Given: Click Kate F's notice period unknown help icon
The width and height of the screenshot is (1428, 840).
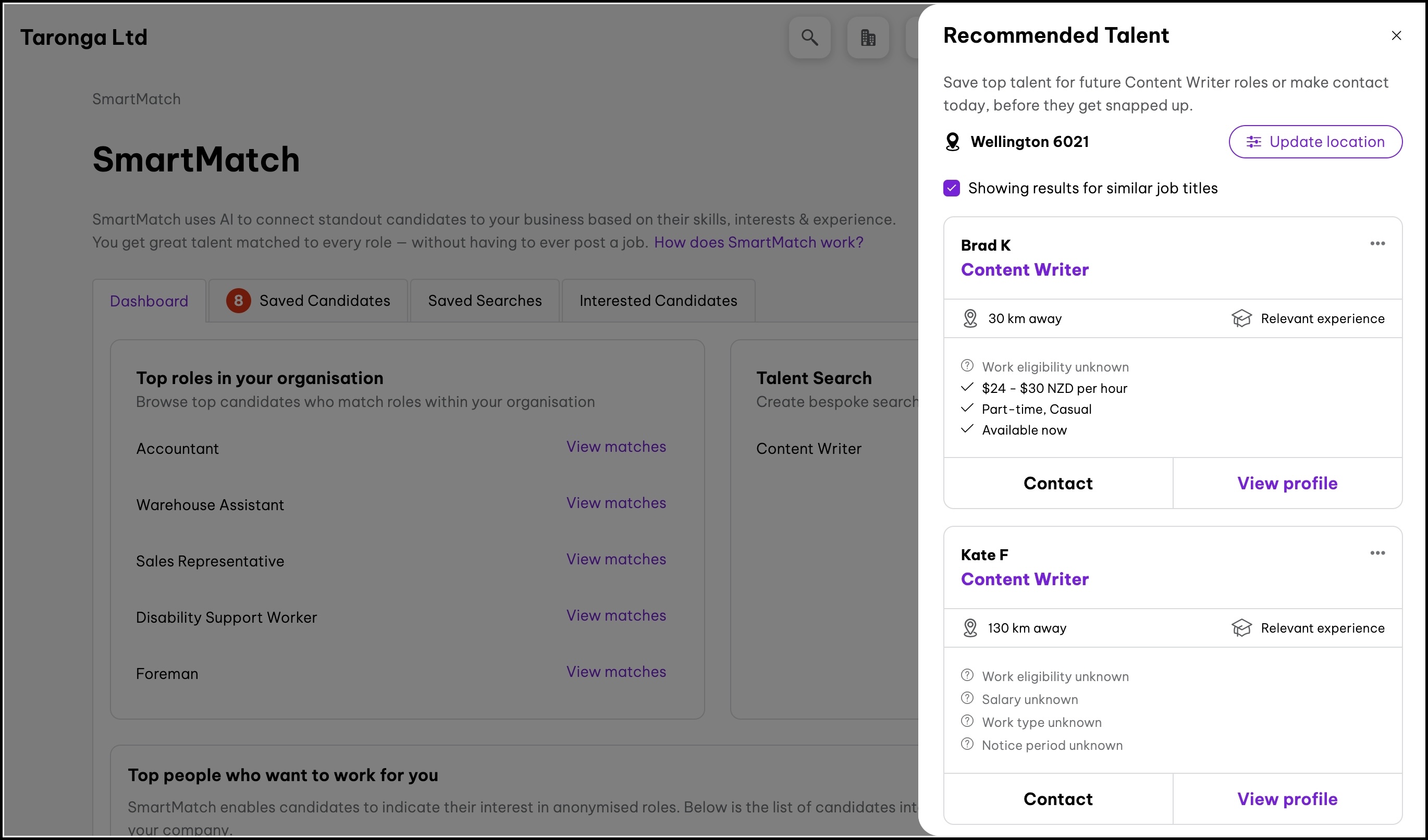Looking at the screenshot, I should tap(967, 744).
